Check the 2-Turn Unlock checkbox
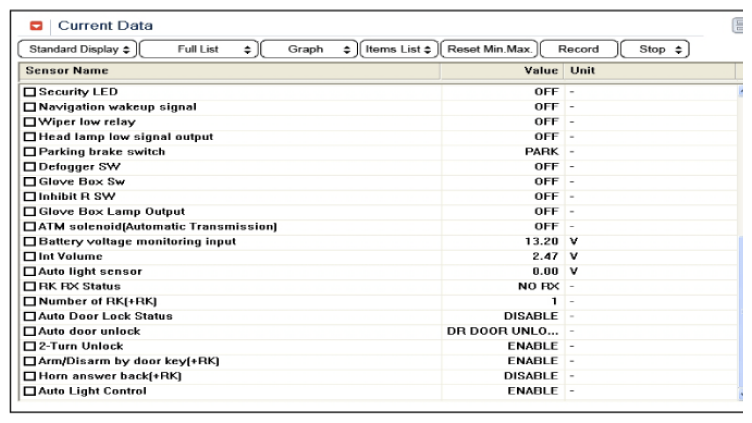This screenshot has height=423, width=752. [30, 346]
